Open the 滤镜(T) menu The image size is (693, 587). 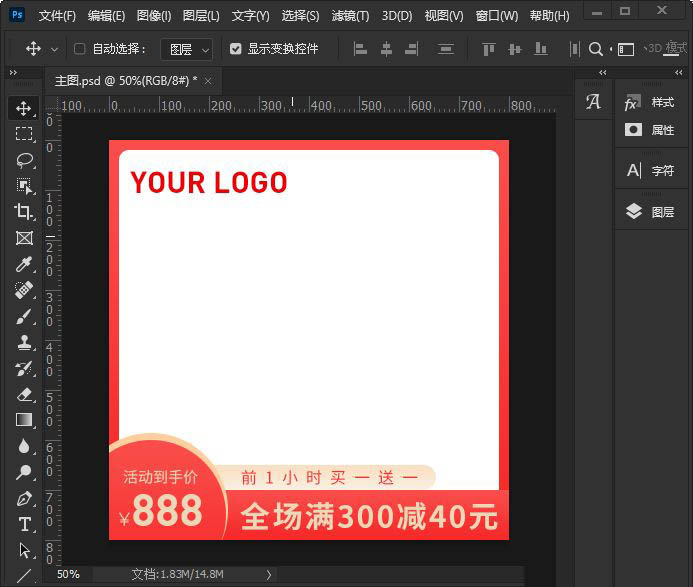coord(350,16)
